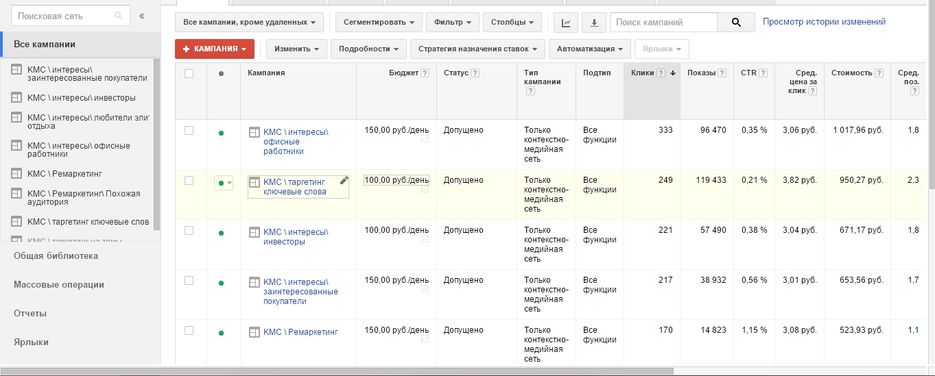Open the Сегментировать dropdown

[x=379, y=23]
